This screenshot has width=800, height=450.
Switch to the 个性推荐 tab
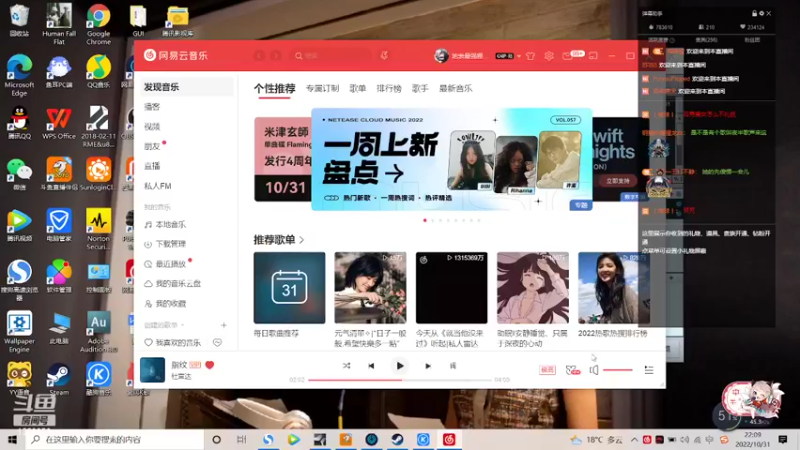click(274, 88)
